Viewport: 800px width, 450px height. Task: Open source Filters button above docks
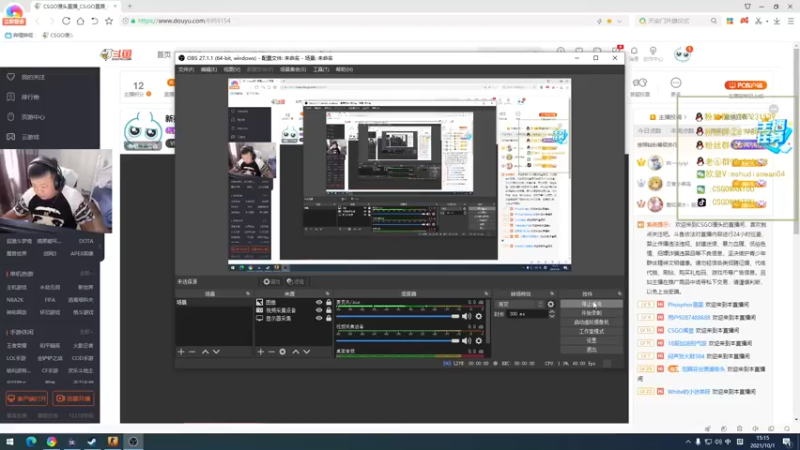click(x=295, y=282)
